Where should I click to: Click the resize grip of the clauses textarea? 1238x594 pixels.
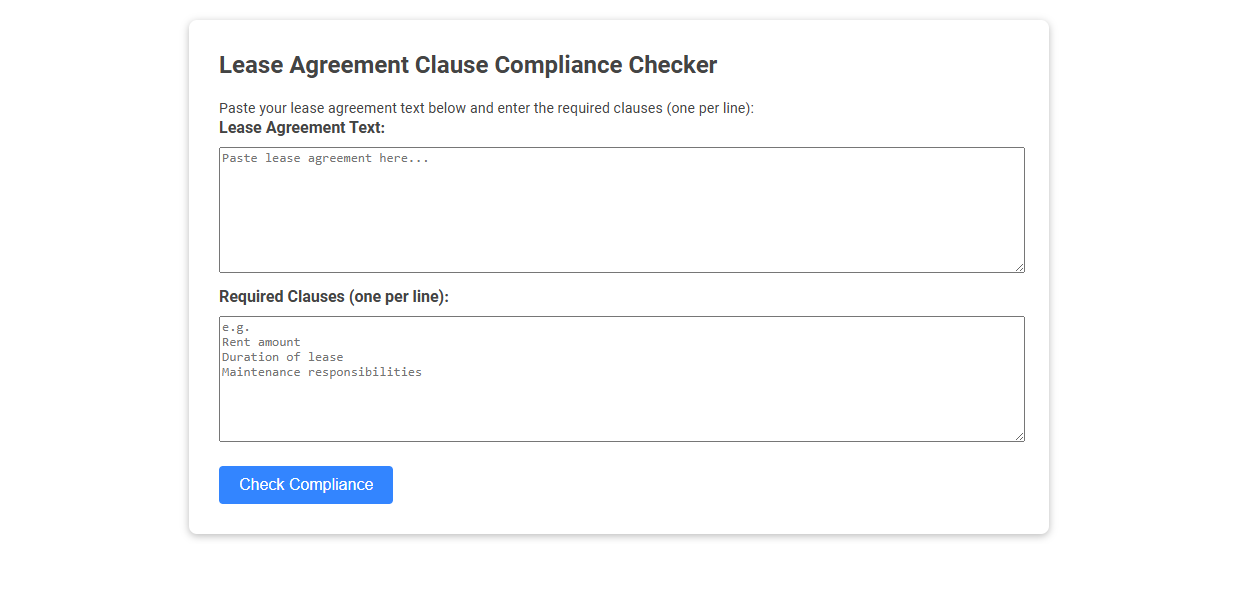[x=1019, y=434]
